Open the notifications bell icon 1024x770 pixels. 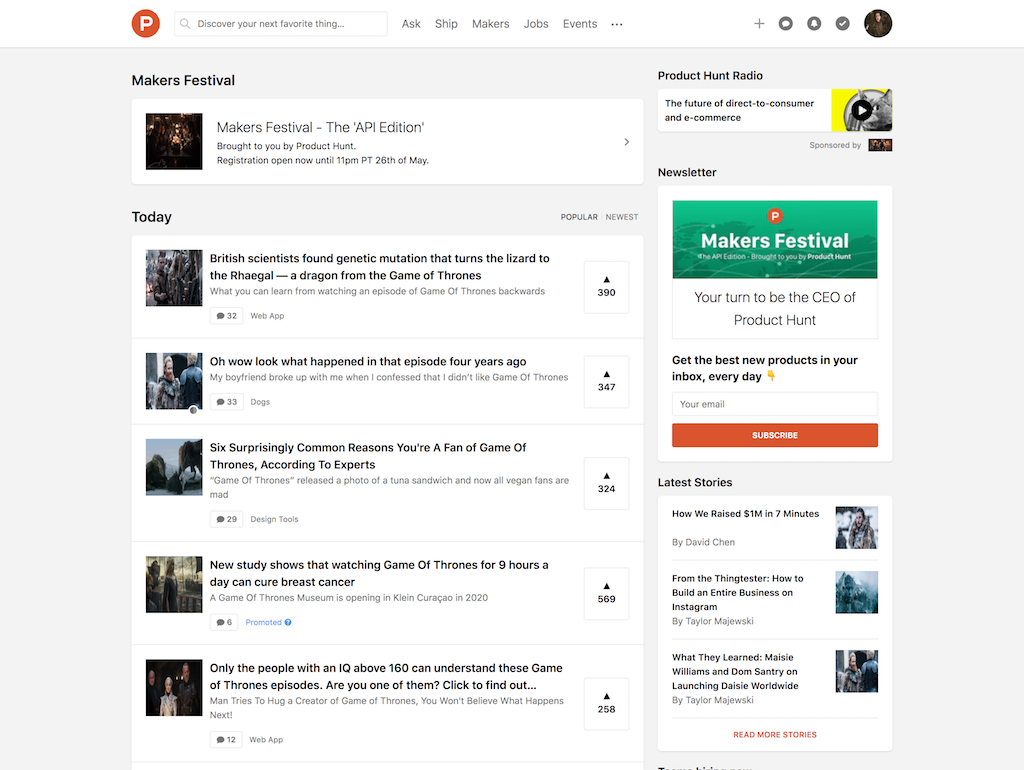[814, 23]
